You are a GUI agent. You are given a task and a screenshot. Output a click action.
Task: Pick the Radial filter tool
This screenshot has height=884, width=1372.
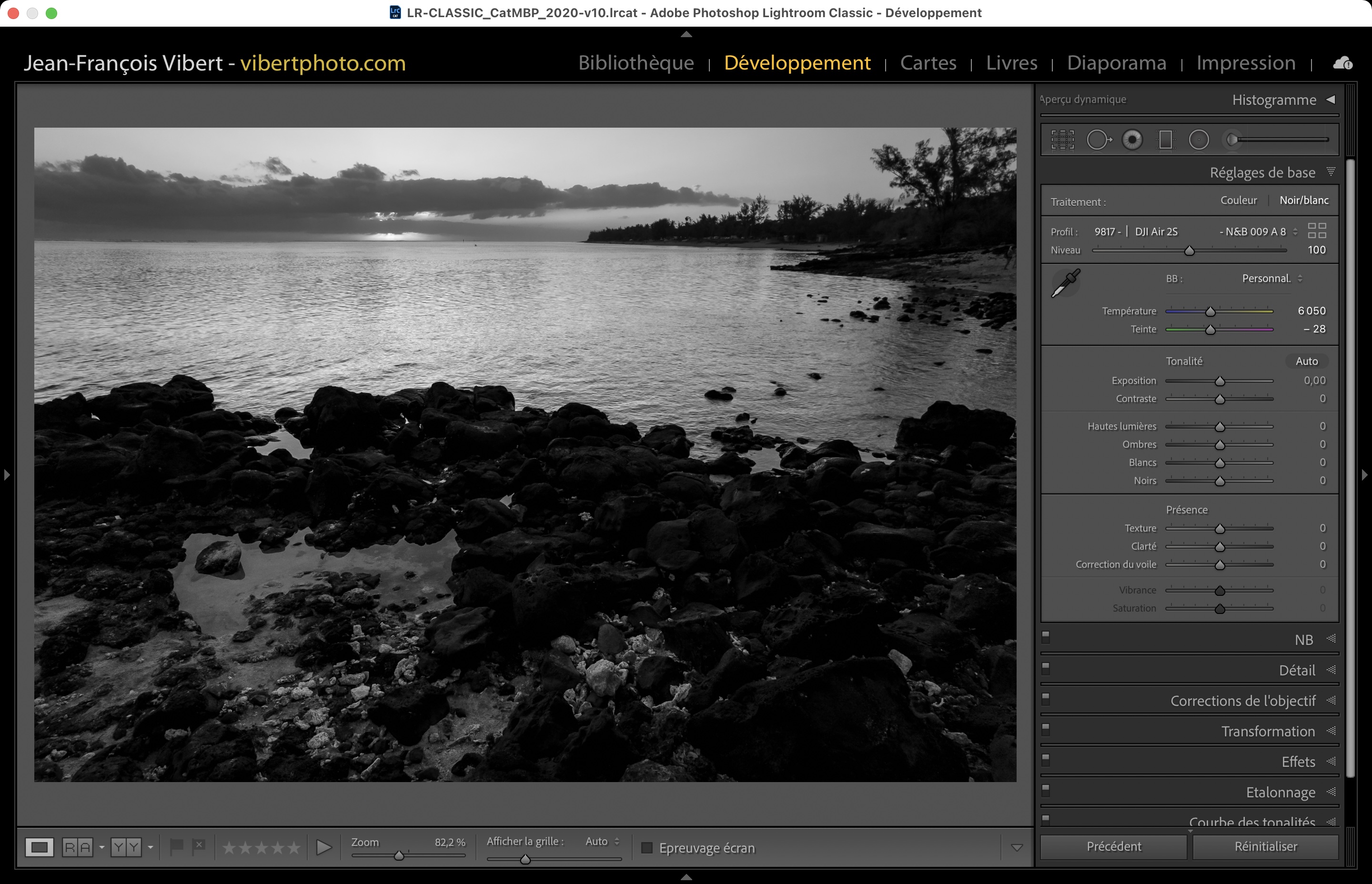[x=1199, y=140]
